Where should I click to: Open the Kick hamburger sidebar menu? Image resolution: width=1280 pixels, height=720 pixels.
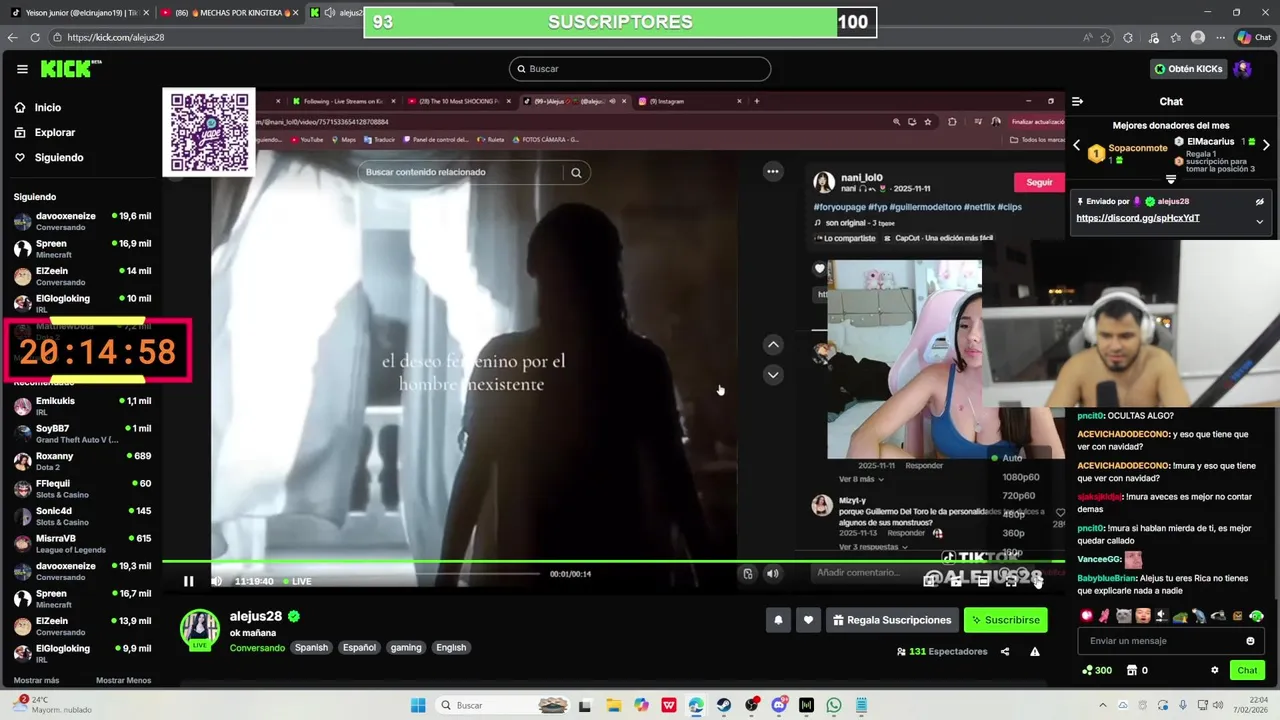[x=22, y=69]
